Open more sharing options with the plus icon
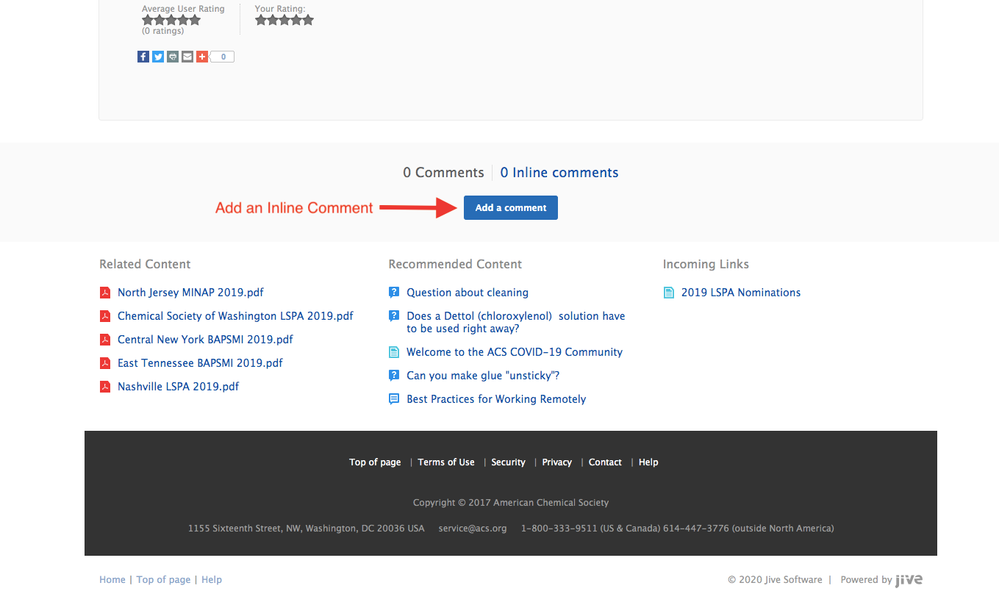The width and height of the screenshot is (999, 594). click(x=202, y=57)
